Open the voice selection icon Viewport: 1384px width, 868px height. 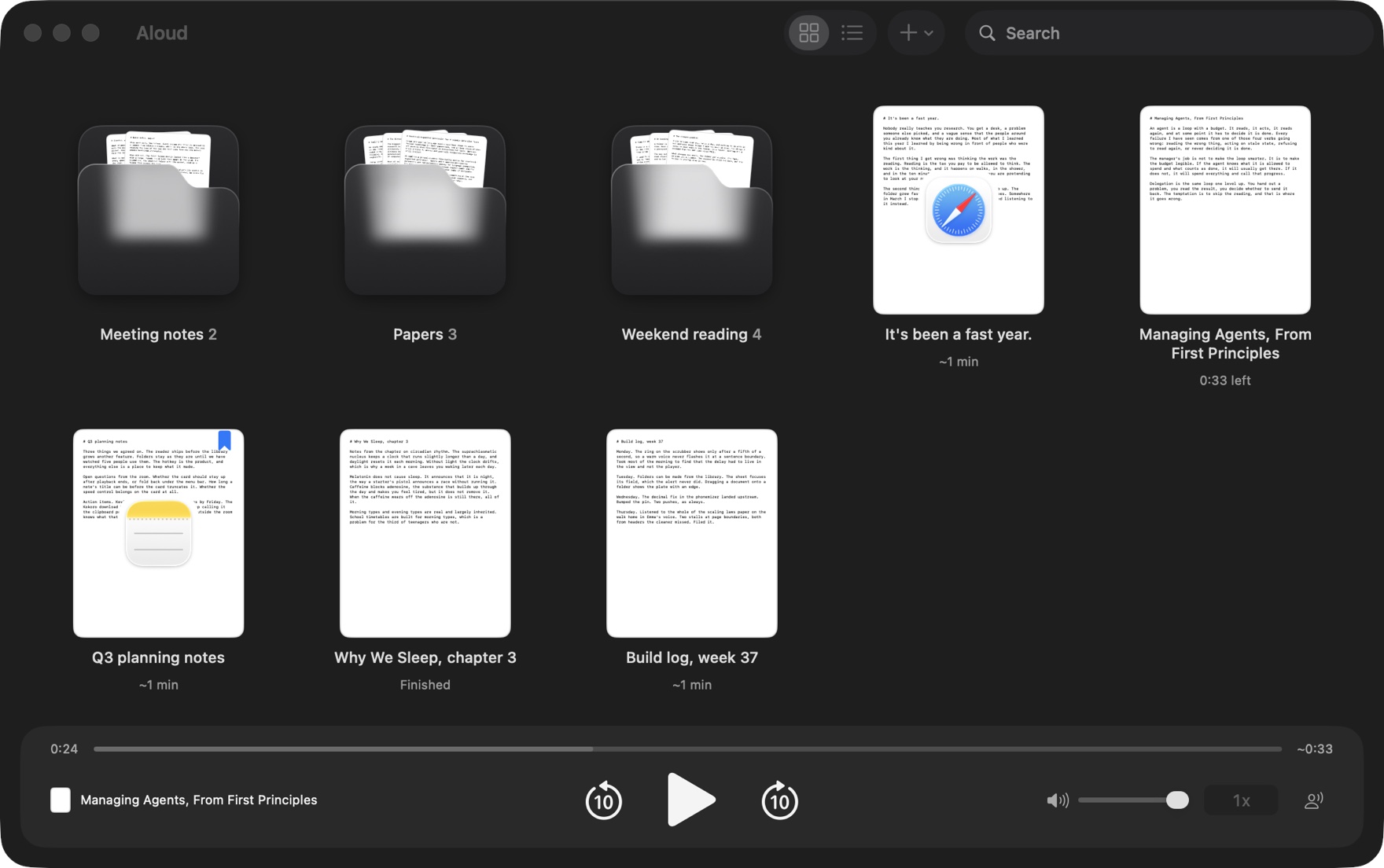[x=1313, y=800]
